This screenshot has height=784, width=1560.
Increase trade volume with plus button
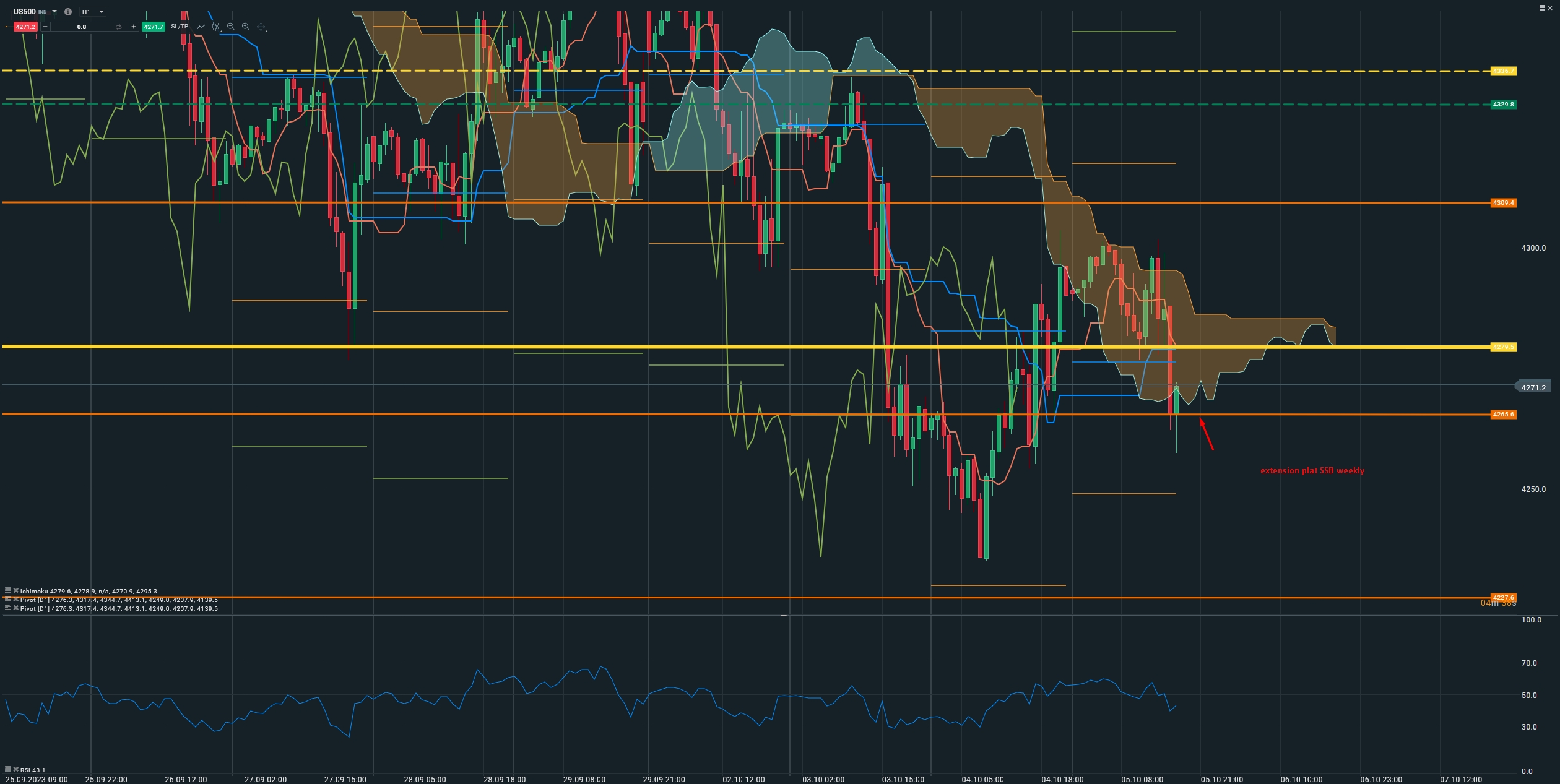(x=133, y=27)
